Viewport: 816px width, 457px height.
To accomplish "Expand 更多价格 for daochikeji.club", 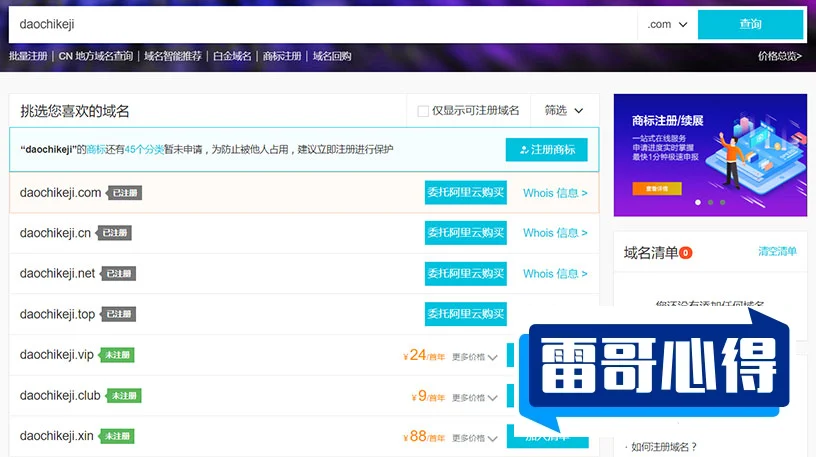I will click(475, 398).
